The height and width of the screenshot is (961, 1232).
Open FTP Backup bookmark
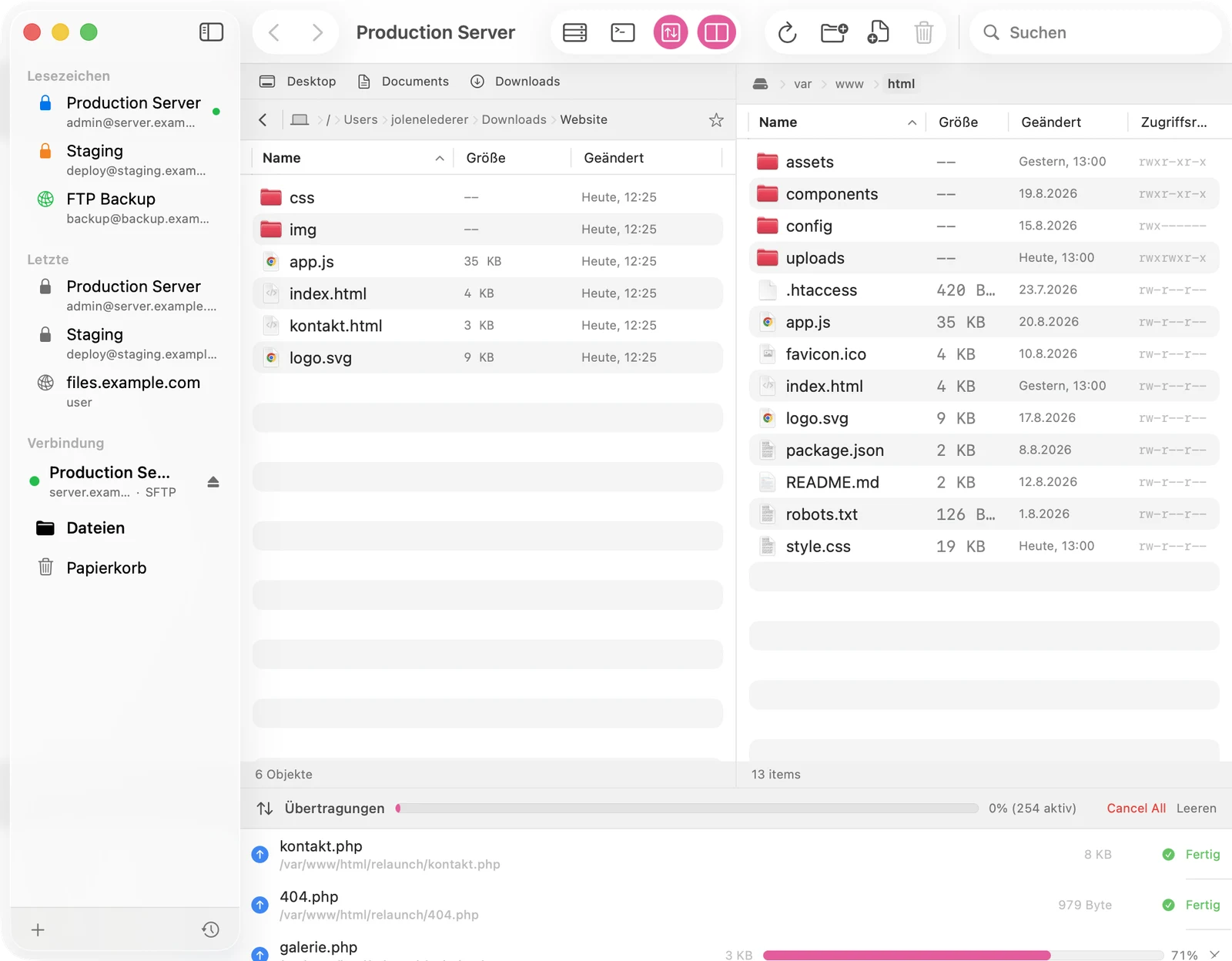coord(125,208)
